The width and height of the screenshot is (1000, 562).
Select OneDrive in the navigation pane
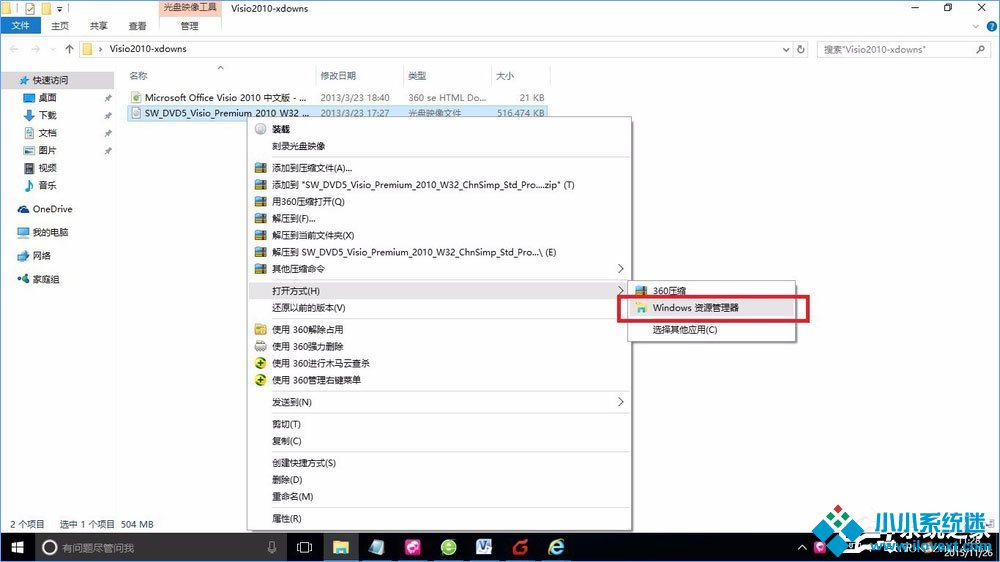pyautogui.click(x=52, y=209)
